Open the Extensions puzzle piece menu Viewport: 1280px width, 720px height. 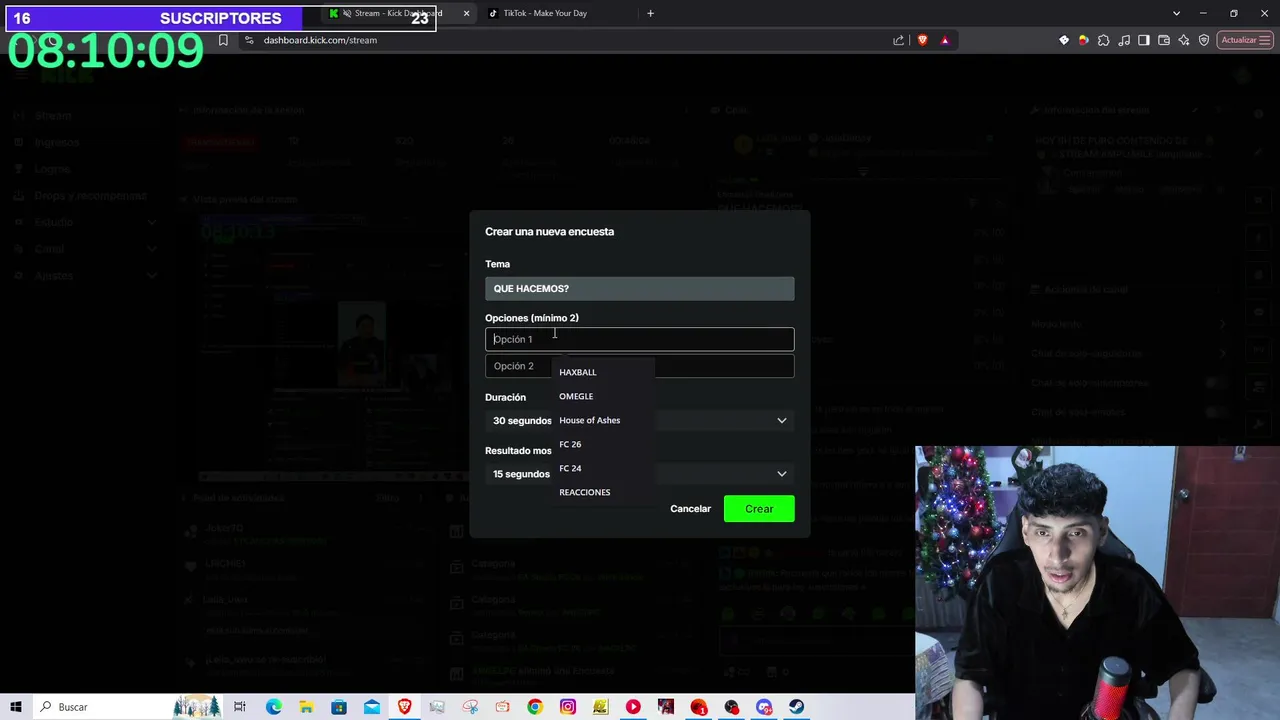(1104, 40)
